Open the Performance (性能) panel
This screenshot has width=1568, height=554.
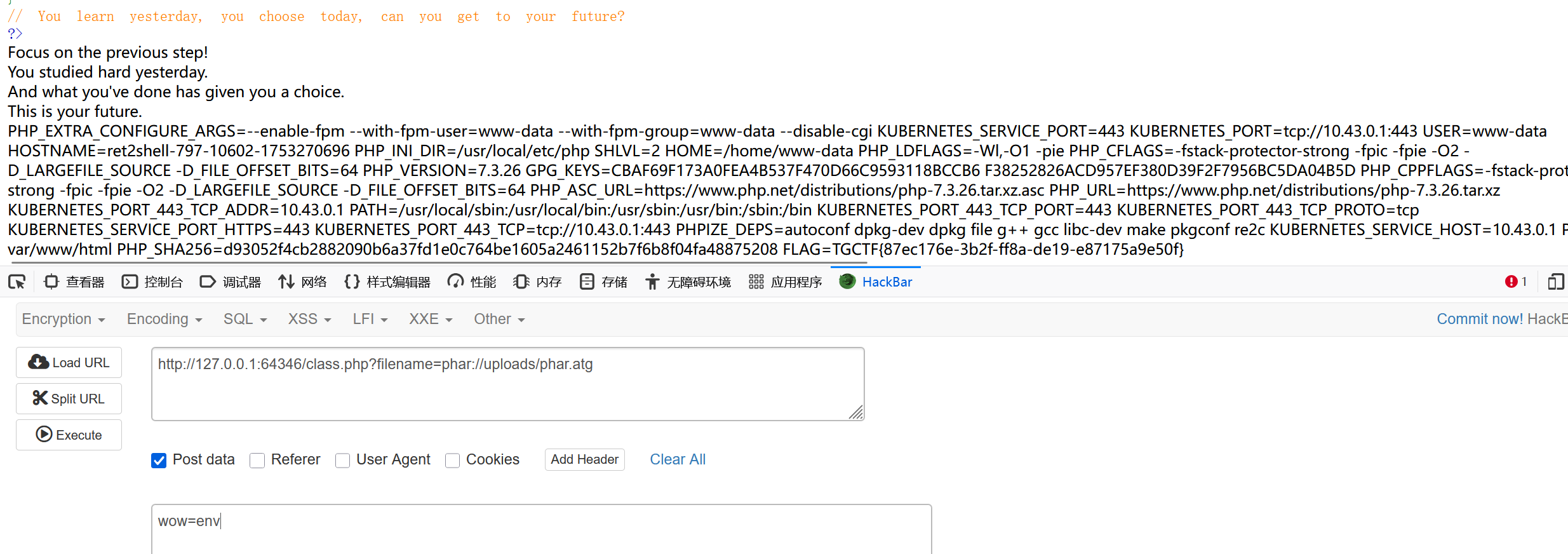[471, 281]
